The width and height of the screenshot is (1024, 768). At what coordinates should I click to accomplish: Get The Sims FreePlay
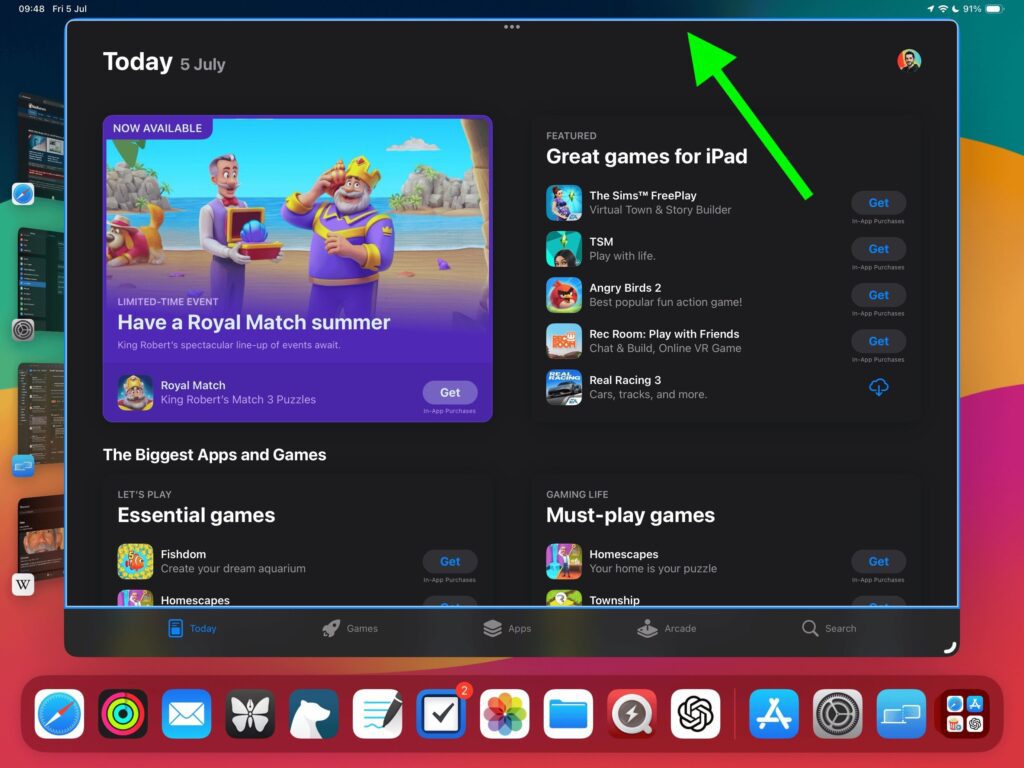tap(878, 202)
